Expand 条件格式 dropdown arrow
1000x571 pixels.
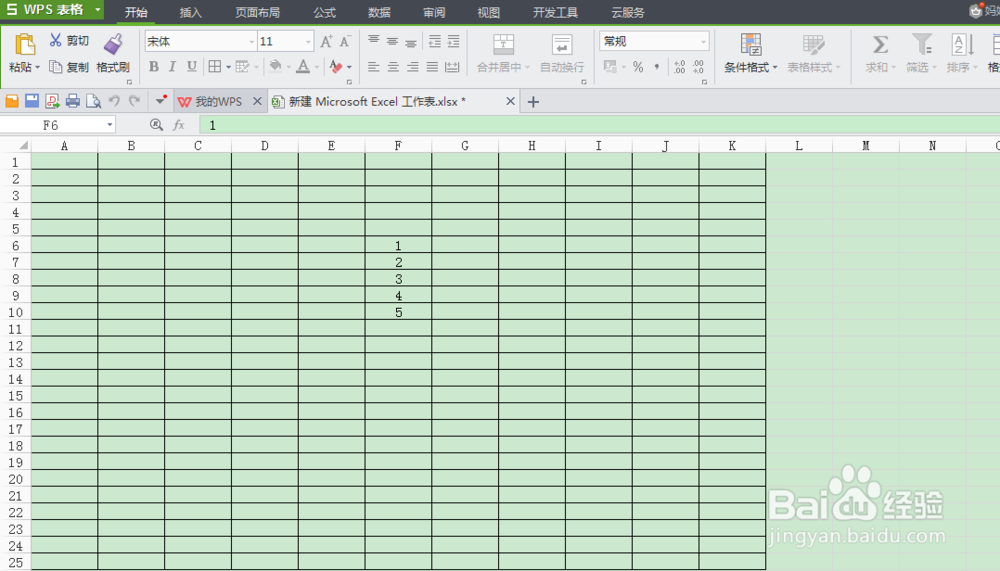click(775, 68)
